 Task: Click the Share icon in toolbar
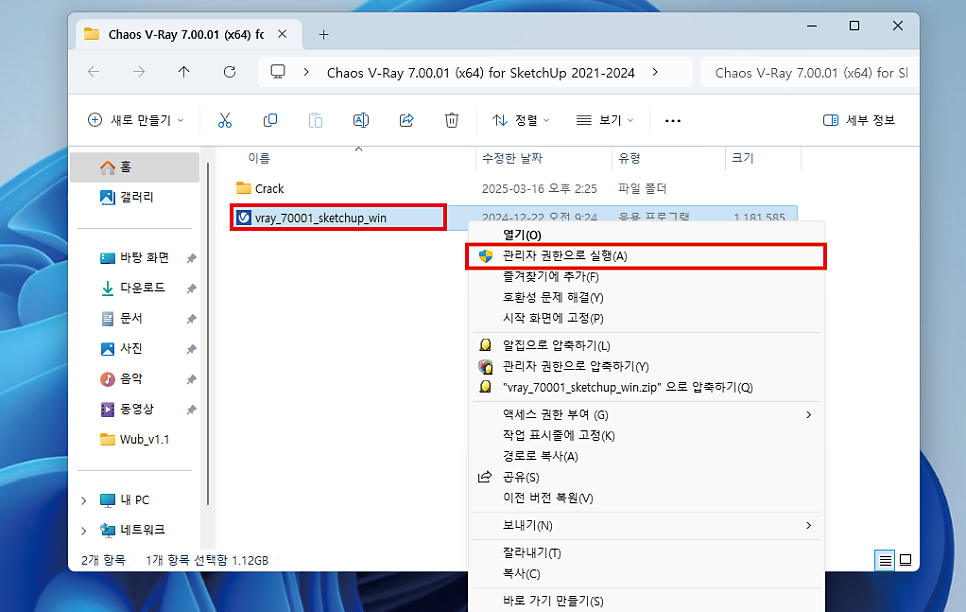407,120
